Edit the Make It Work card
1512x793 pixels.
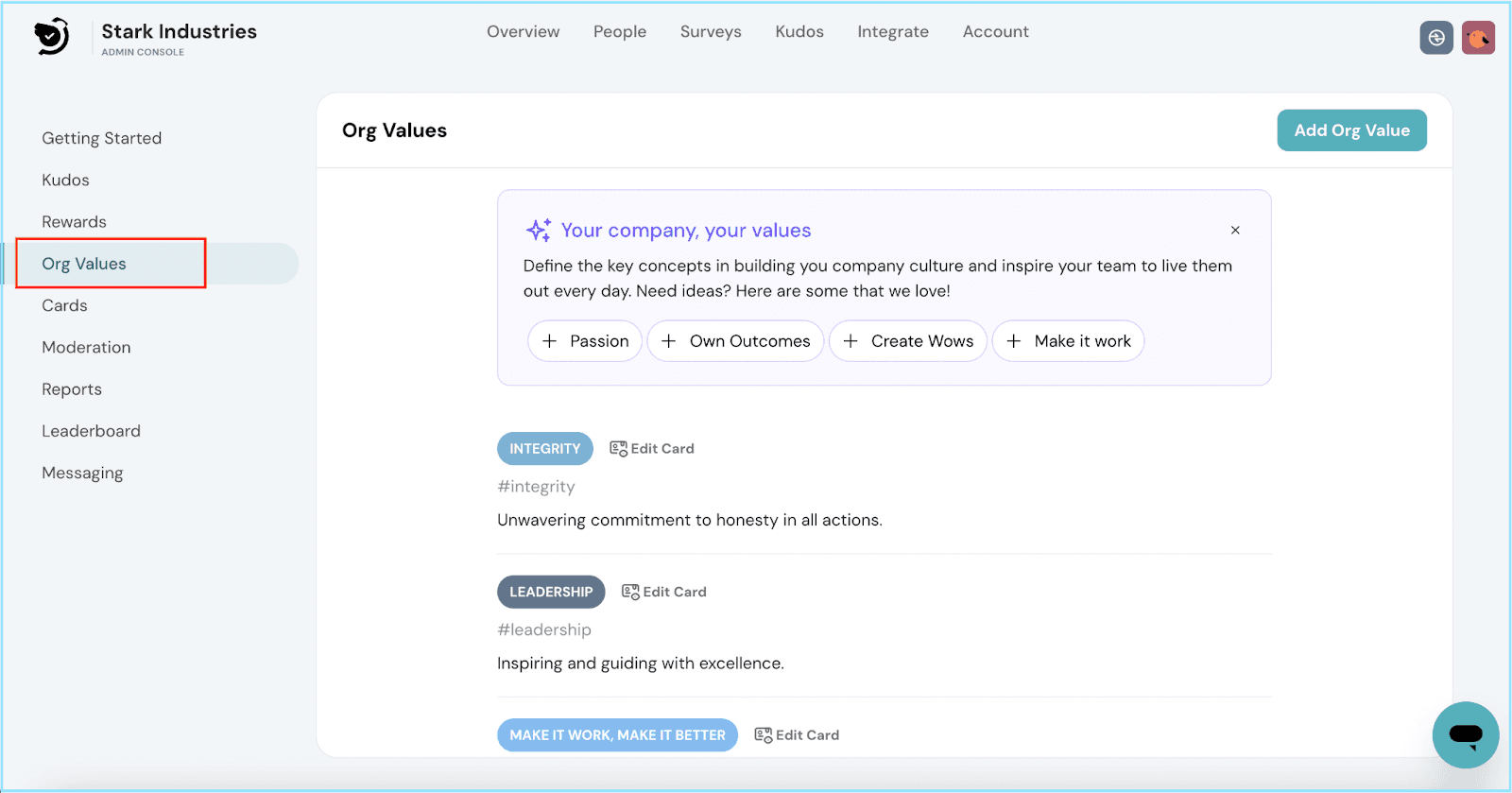click(797, 735)
